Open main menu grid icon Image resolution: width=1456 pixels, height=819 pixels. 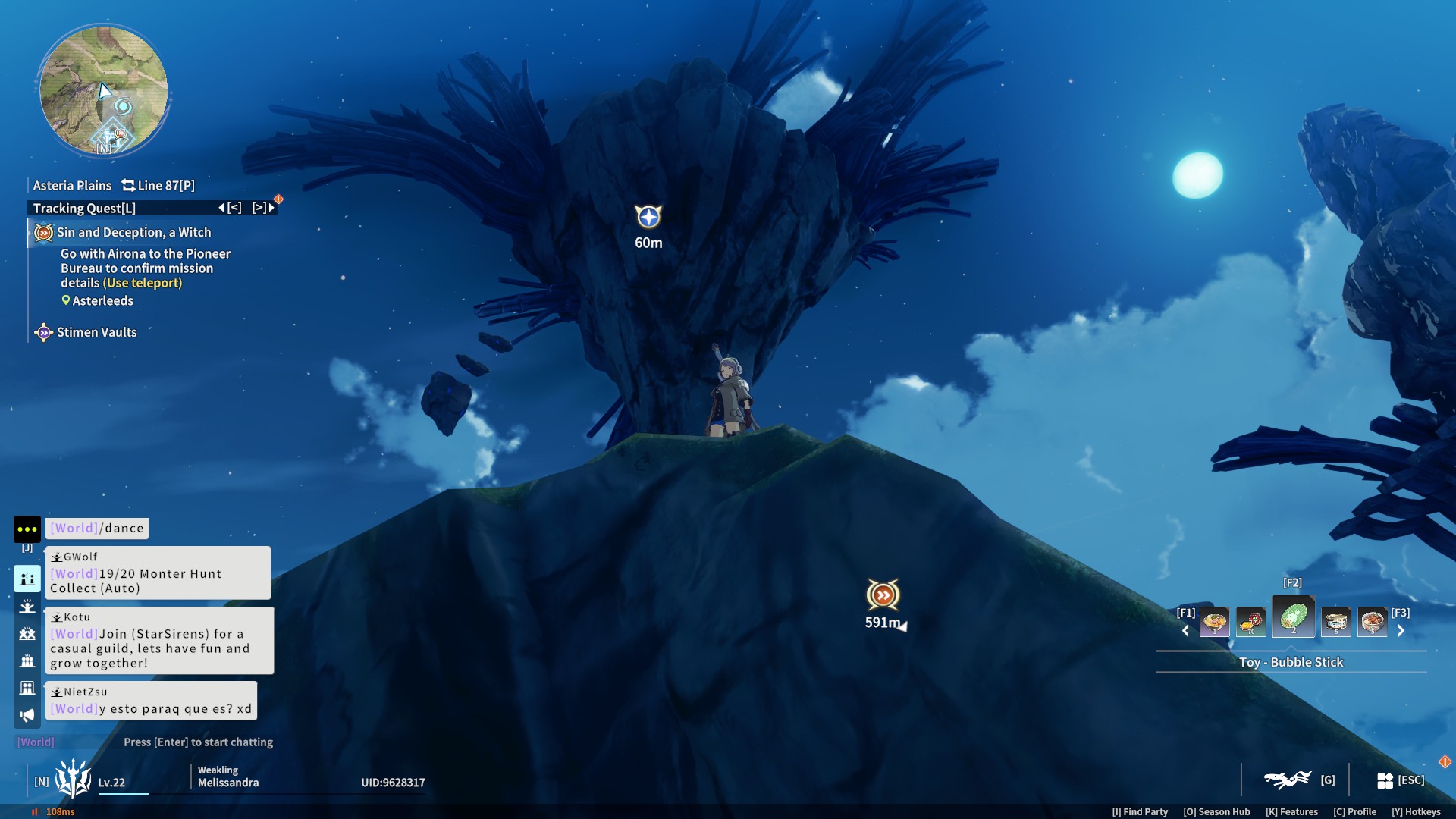point(1385,780)
